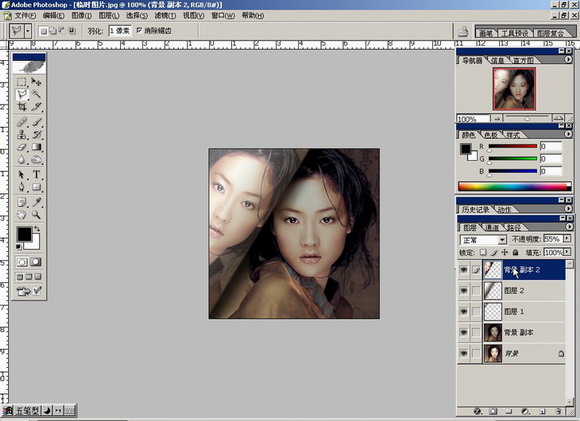Select the Crop tool

pyautogui.click(x=22, y=107)
